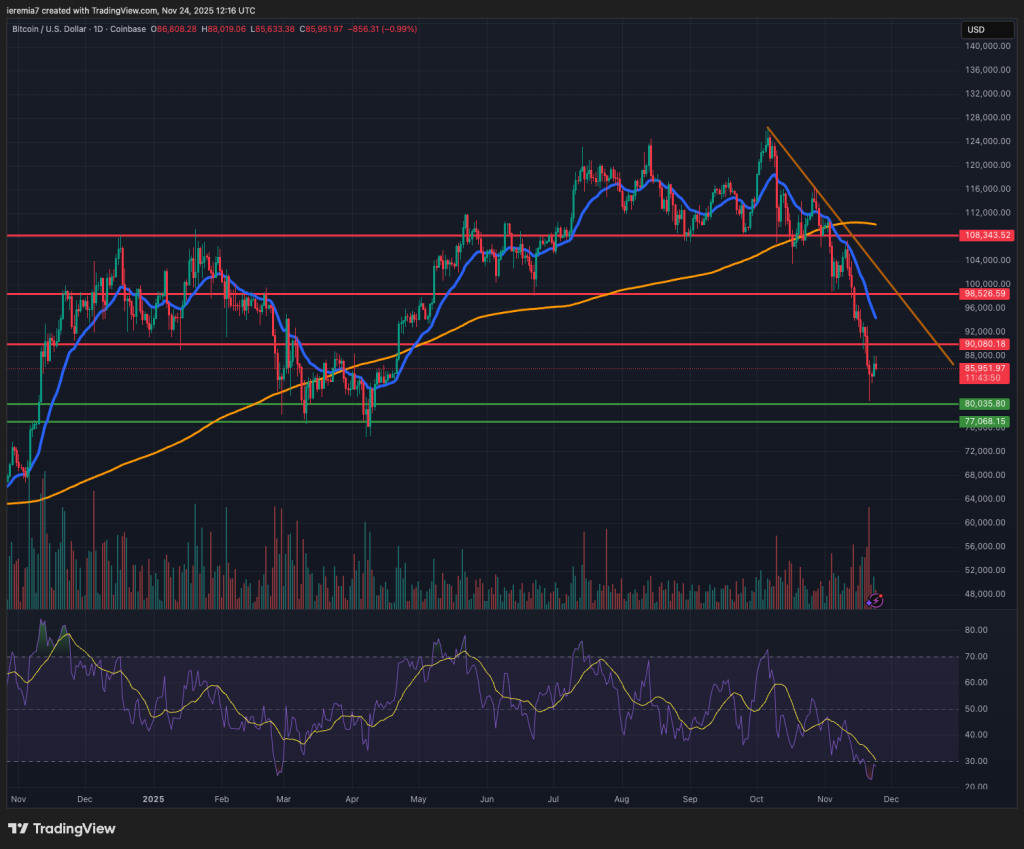Click the red price label 98,626.59
Image resolution: width=1024 pixels, height=849 pixels.
[985, 294]
